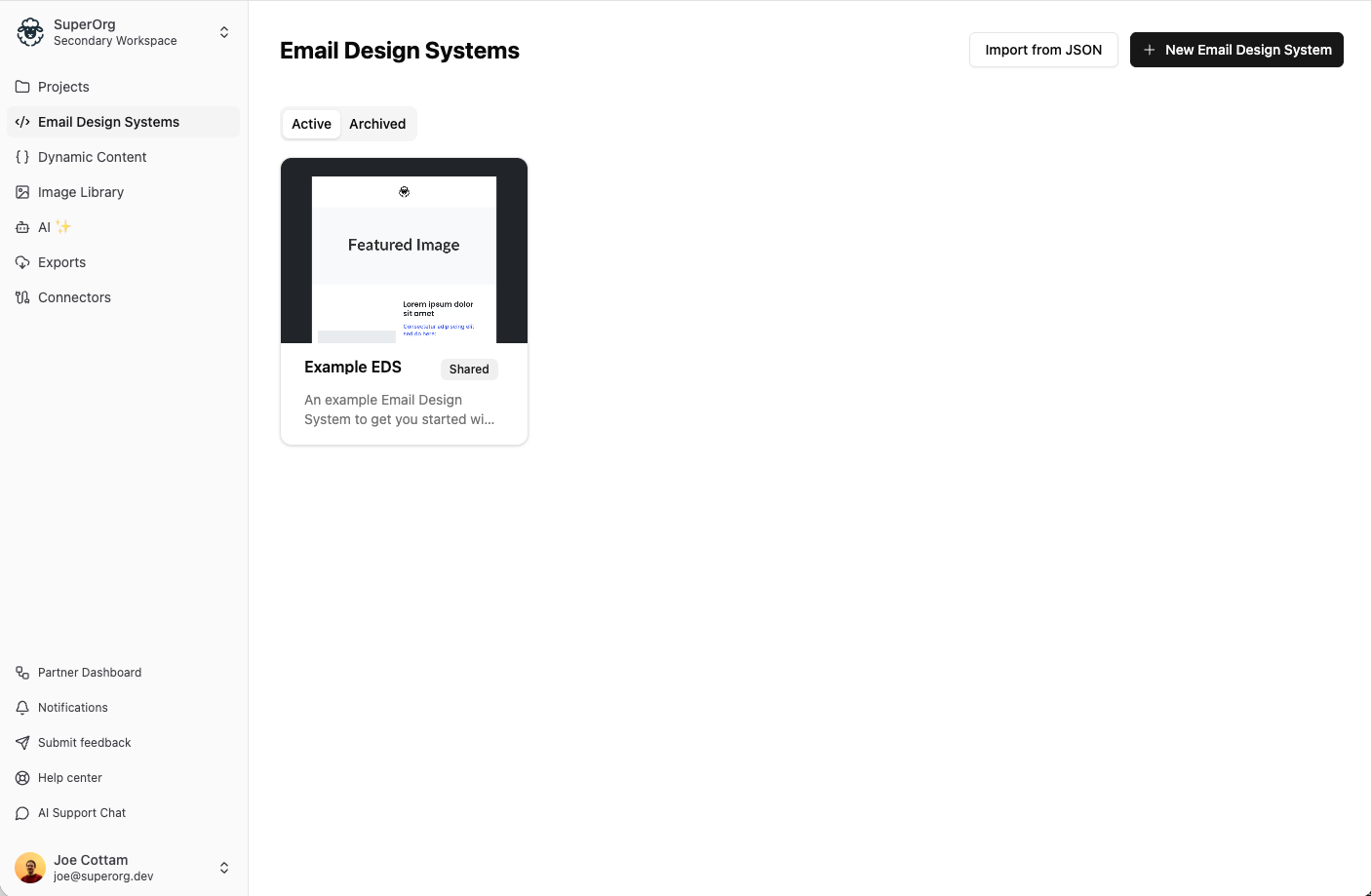Click the Connectors plug icon
This screenshot has width=1371, height=896.
(21, 297)
